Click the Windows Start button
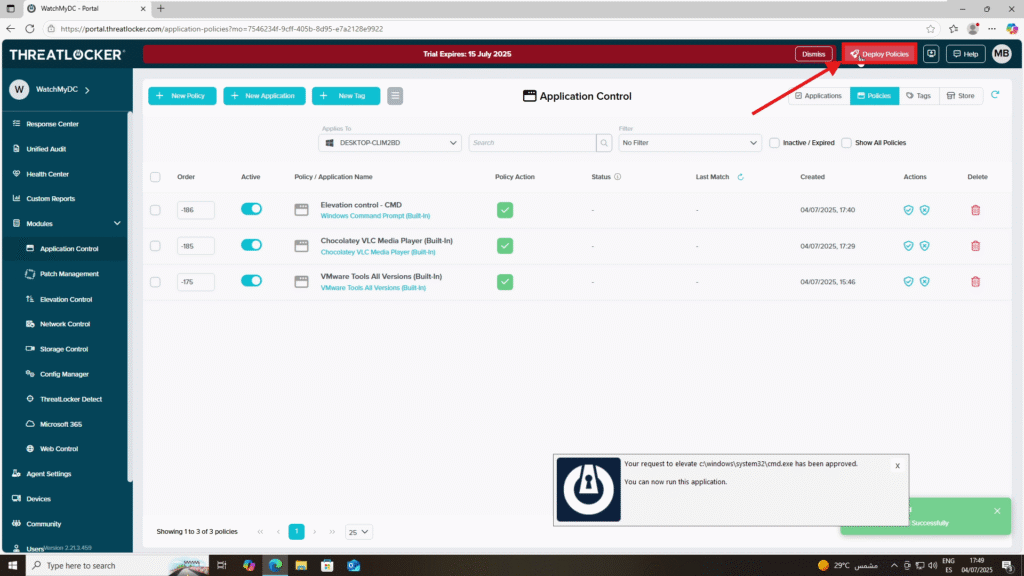The image size is (1024, 576). pos(12,566)
